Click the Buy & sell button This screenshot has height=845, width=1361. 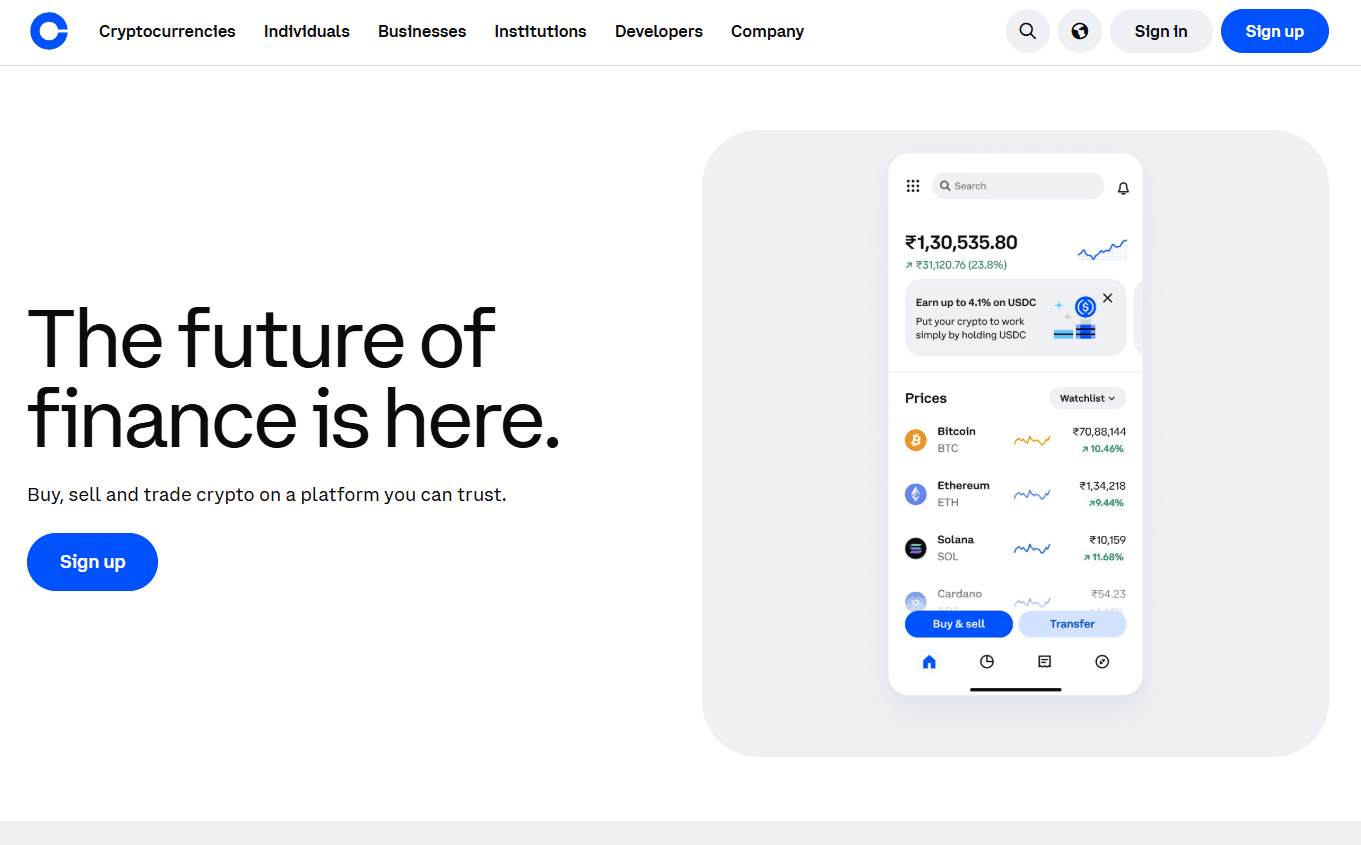pos(959,624)
